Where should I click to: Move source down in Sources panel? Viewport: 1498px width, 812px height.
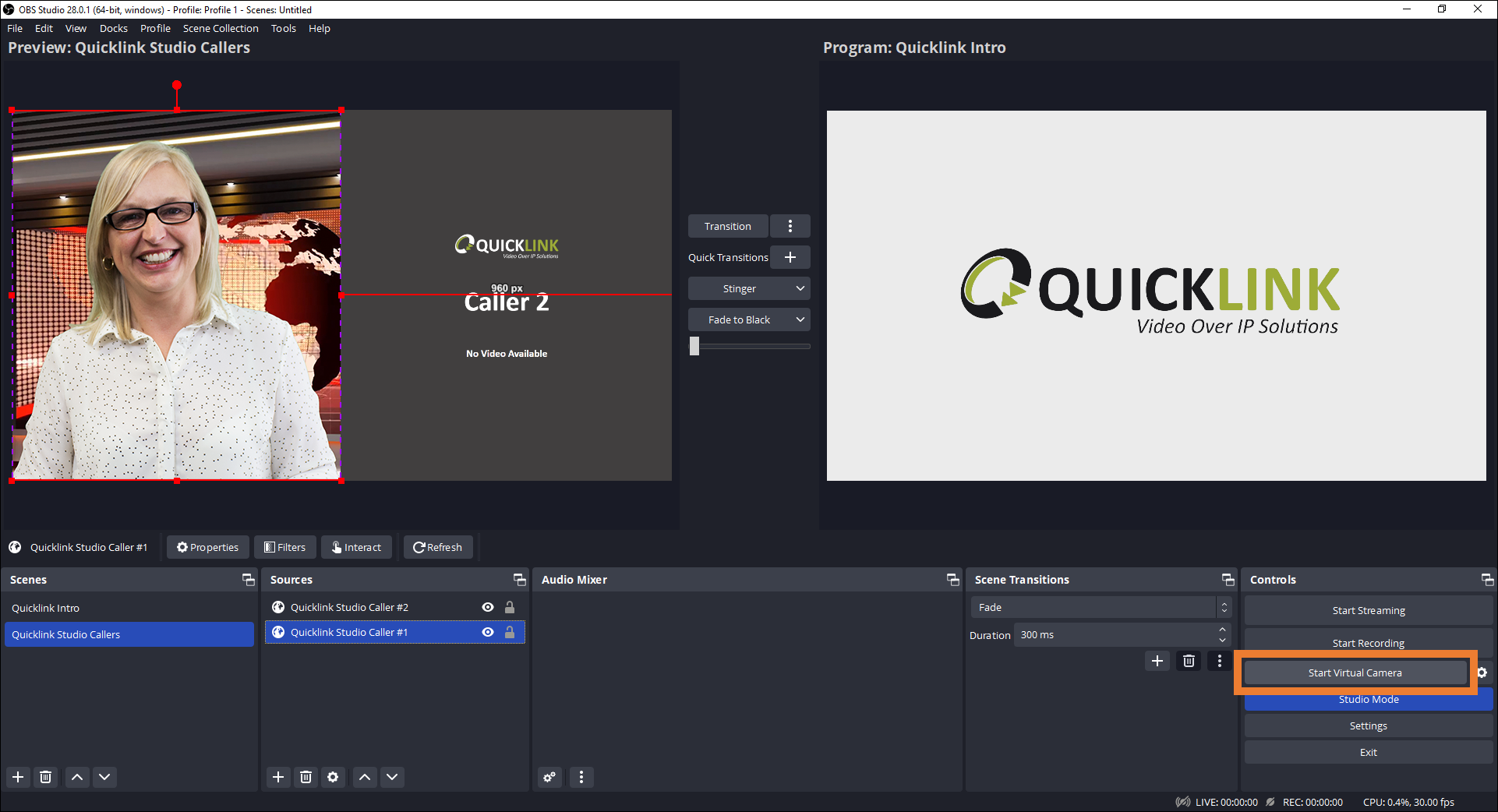[x=392, y=777]
